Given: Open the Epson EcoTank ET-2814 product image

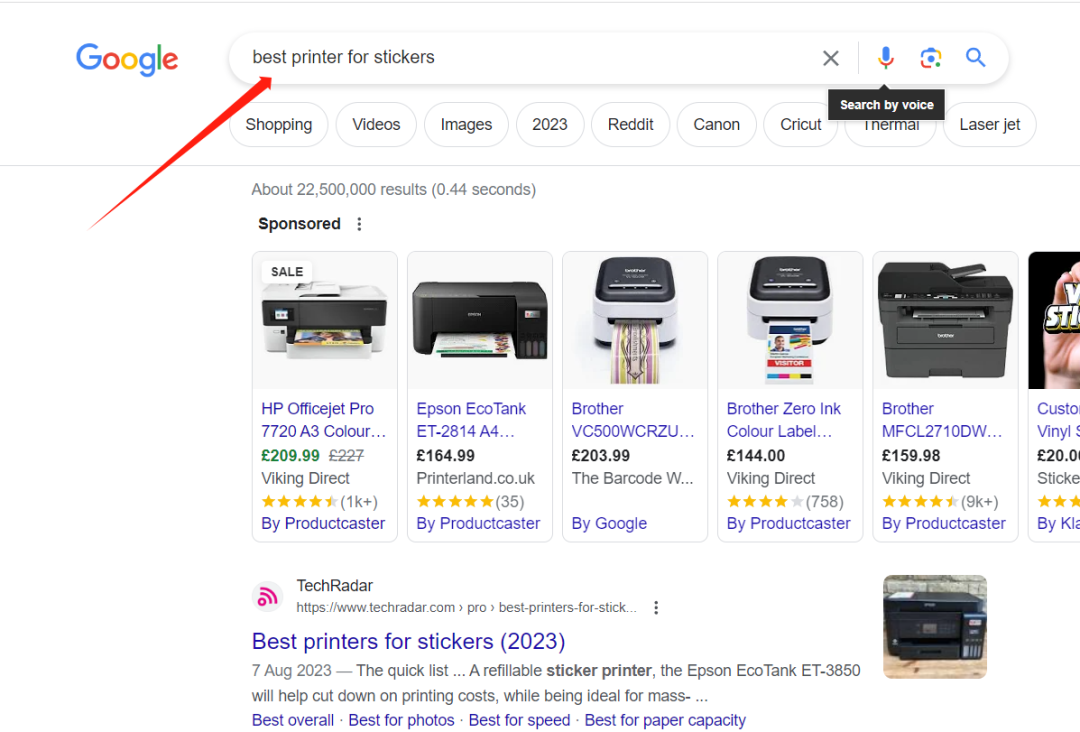Looking at the screenshot, I should coord(480,320).
